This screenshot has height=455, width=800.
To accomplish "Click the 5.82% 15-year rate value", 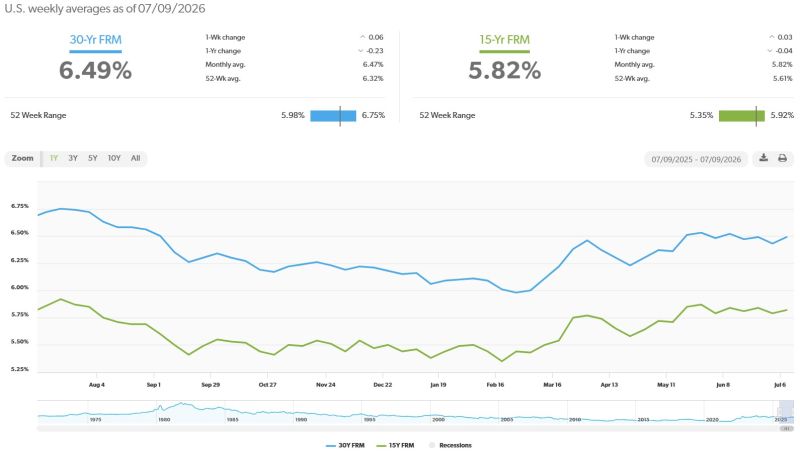I will tap(505, 70).
